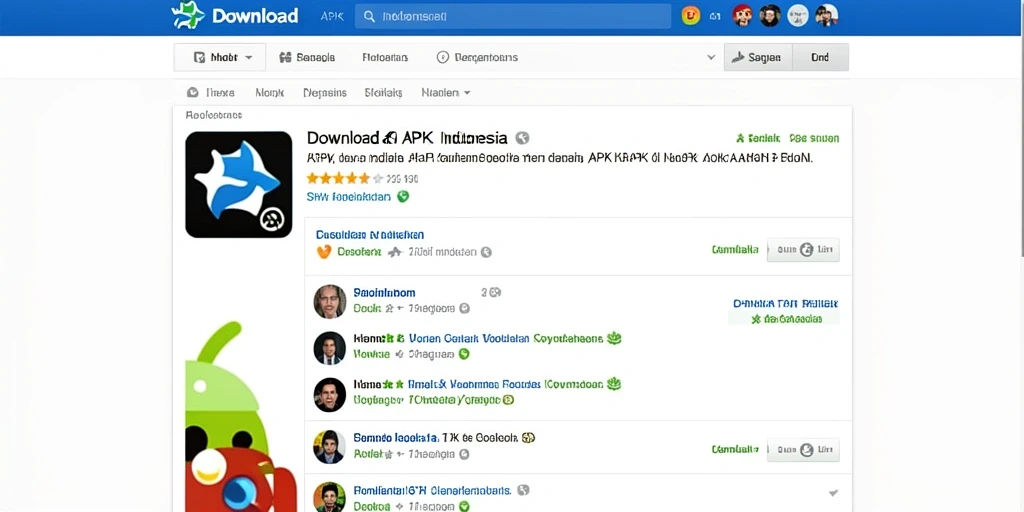Viewport: 1024px width, 512px height.
Task: Select the Tinxa sub-tab
Action: [211, 93]
